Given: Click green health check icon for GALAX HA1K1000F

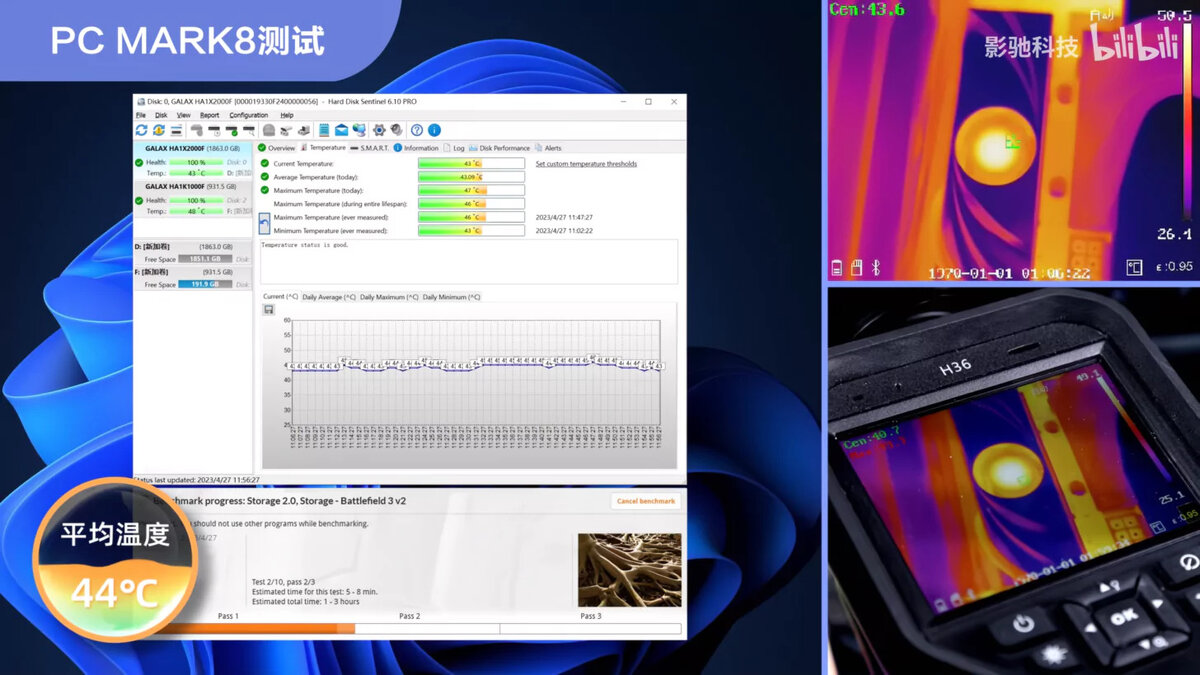Looking at the screenshot, I should [139, 200].
